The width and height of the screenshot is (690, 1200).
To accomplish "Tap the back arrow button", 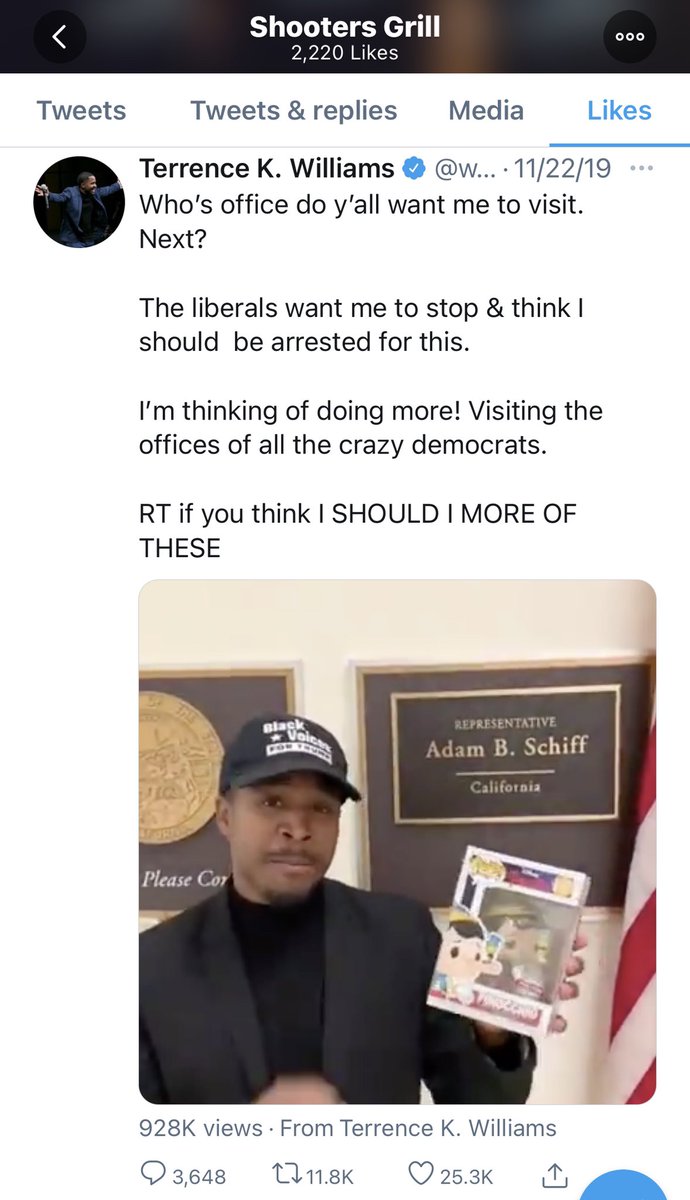I will click(x=59, y=38).
